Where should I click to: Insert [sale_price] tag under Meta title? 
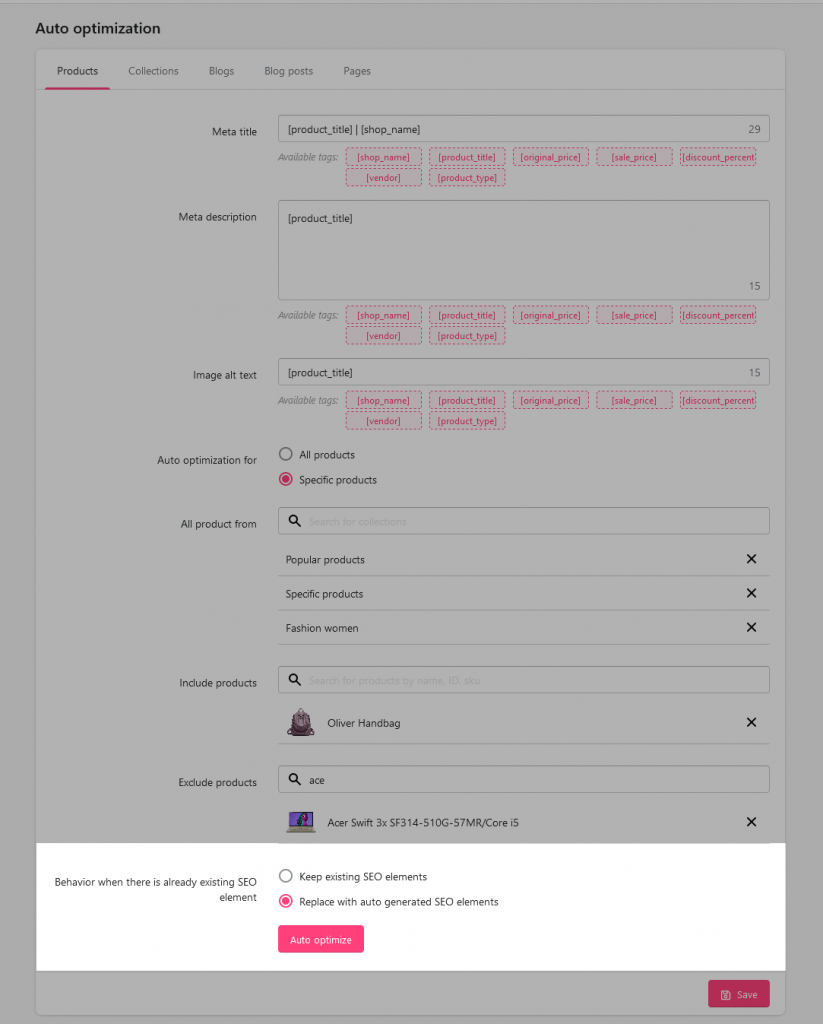coord(634,157)
